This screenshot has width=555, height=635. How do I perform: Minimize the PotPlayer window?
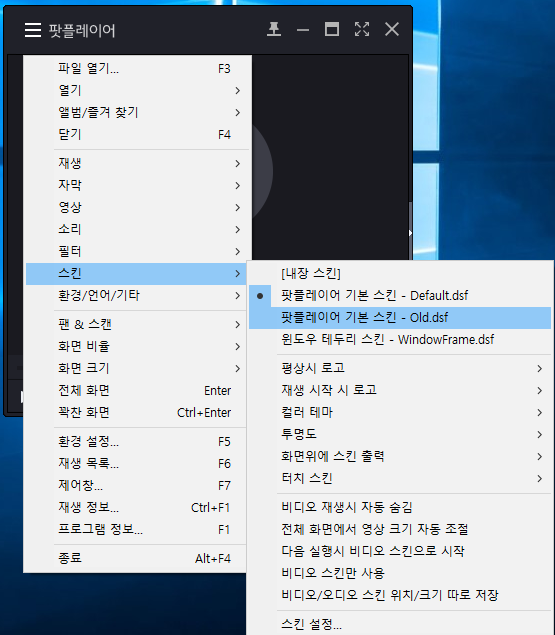pos(303,30)
